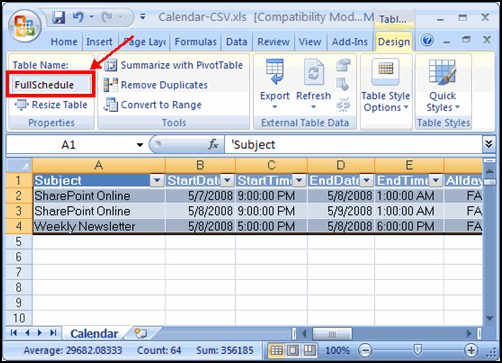Switch to Page Layout view in status bar
502x363 pixels.
[293, 350]
